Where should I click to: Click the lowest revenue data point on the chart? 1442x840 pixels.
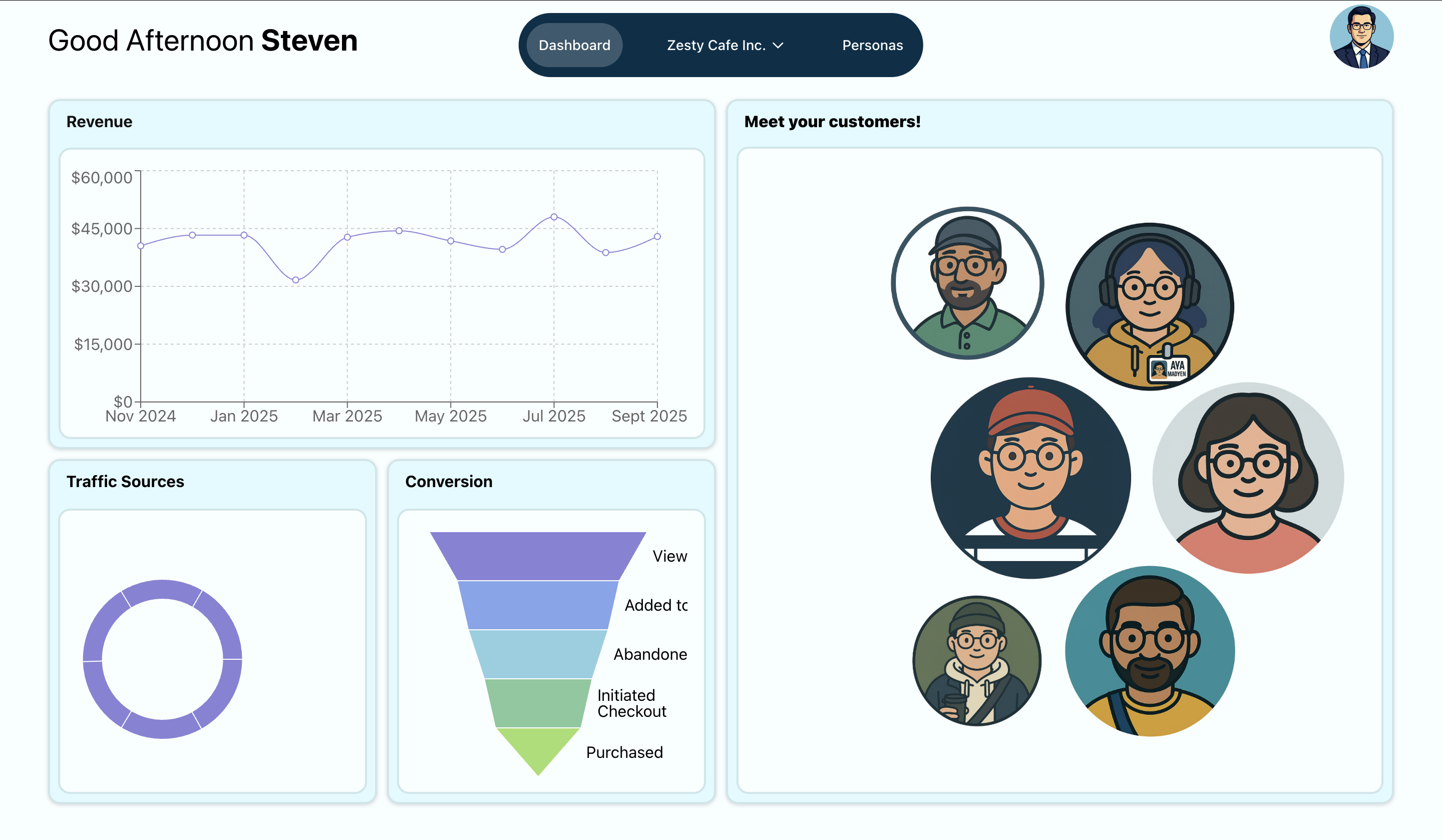click(x=295, y=280)
